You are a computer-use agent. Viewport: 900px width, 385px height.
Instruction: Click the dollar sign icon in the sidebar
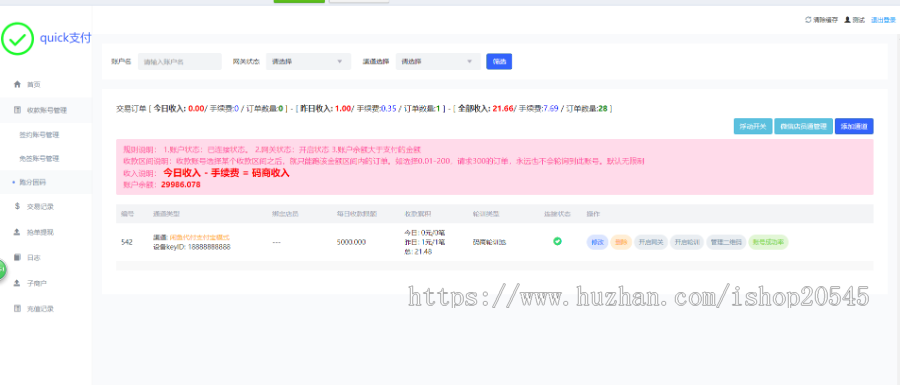coord(17,206)
